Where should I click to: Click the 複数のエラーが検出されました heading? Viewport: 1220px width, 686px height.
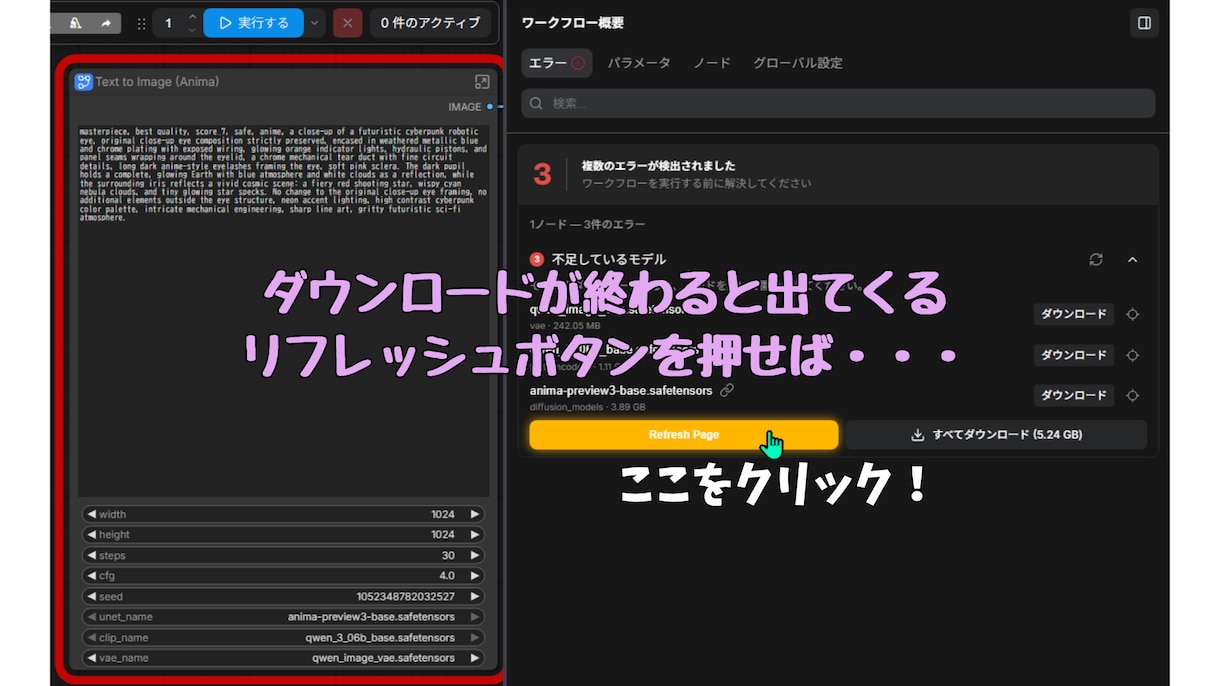click(x=659, y=166)
